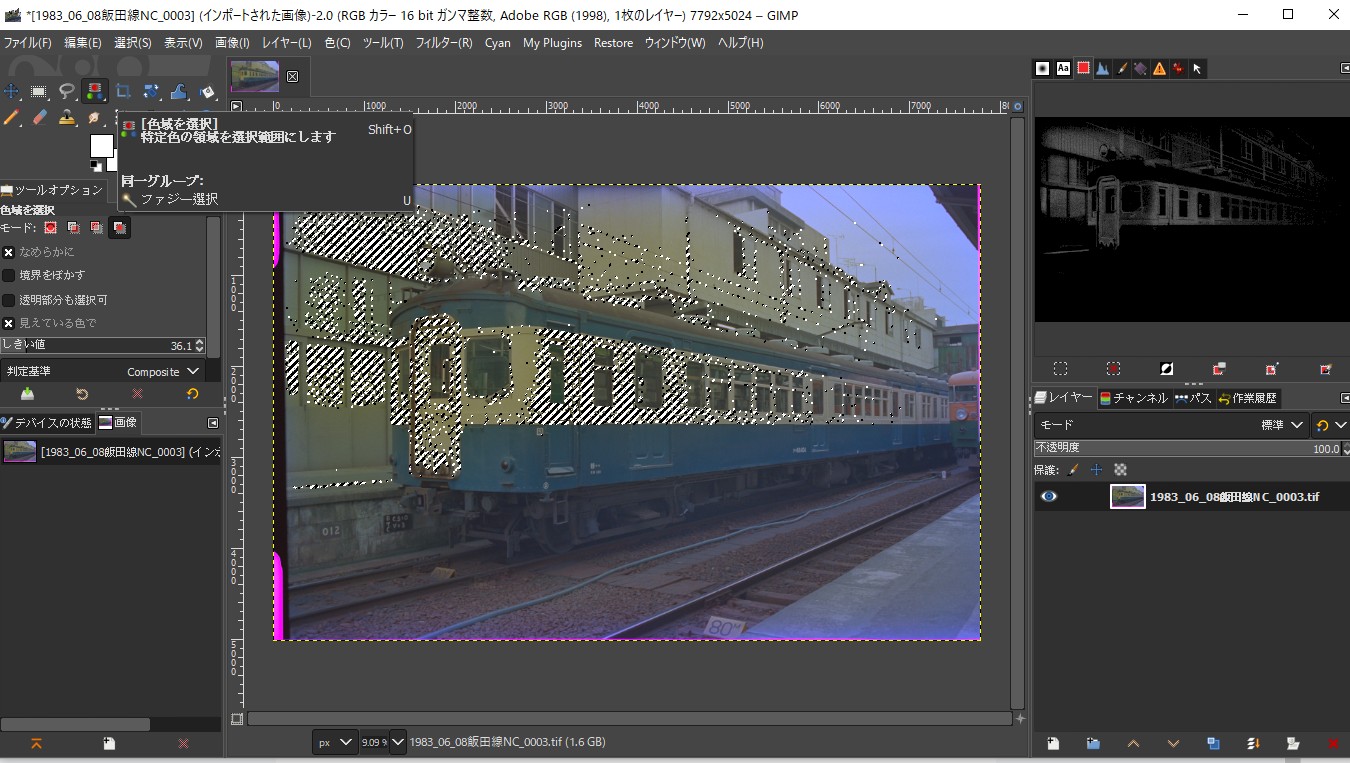Screen dimensions: 1350x763
Task: Select the 1983_06_08飯田線NC_0003.tif layer thumbnail
Action: click(x=1128, y=496)
